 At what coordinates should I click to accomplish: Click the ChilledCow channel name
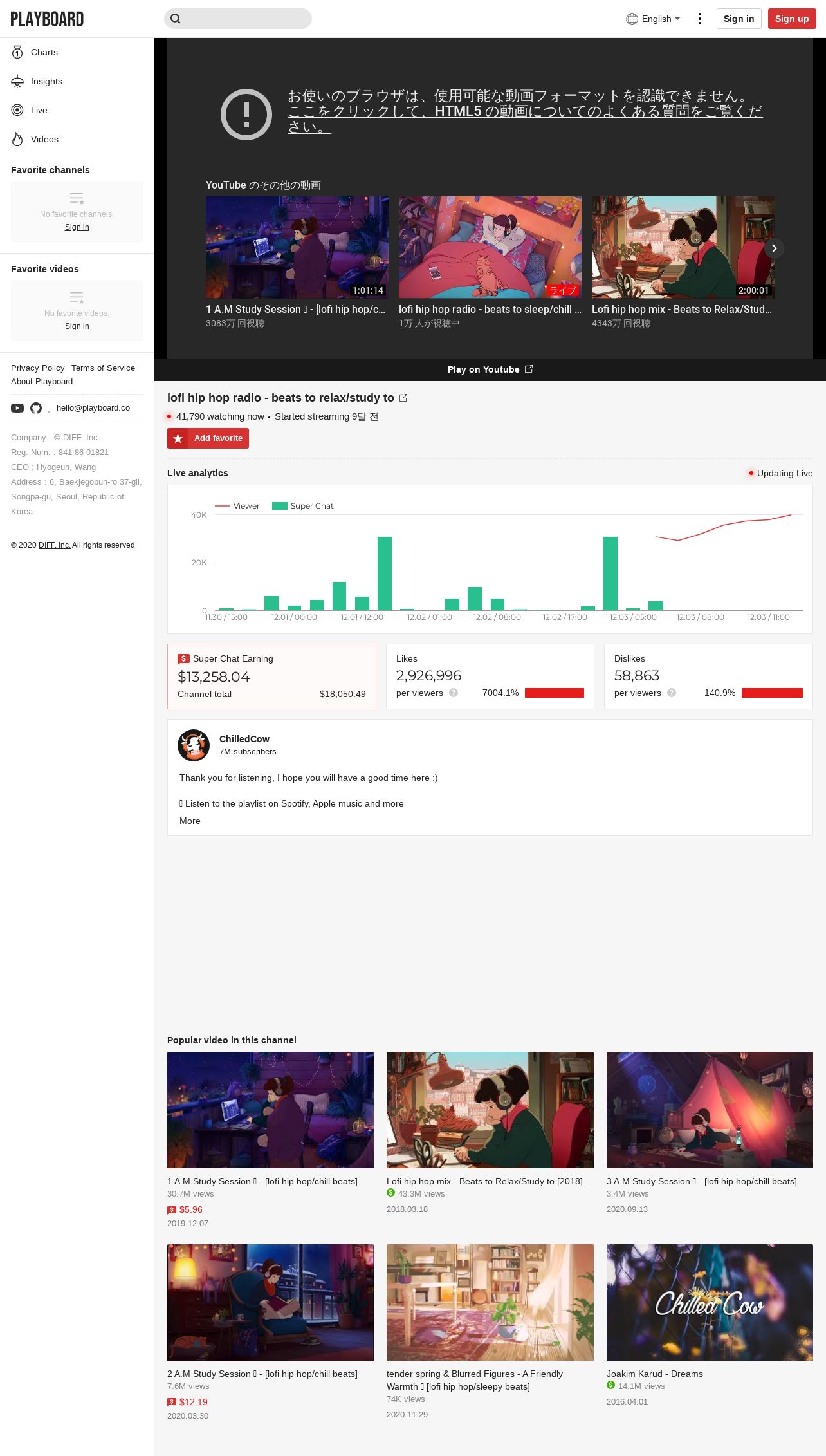click(x=244, y=739)
